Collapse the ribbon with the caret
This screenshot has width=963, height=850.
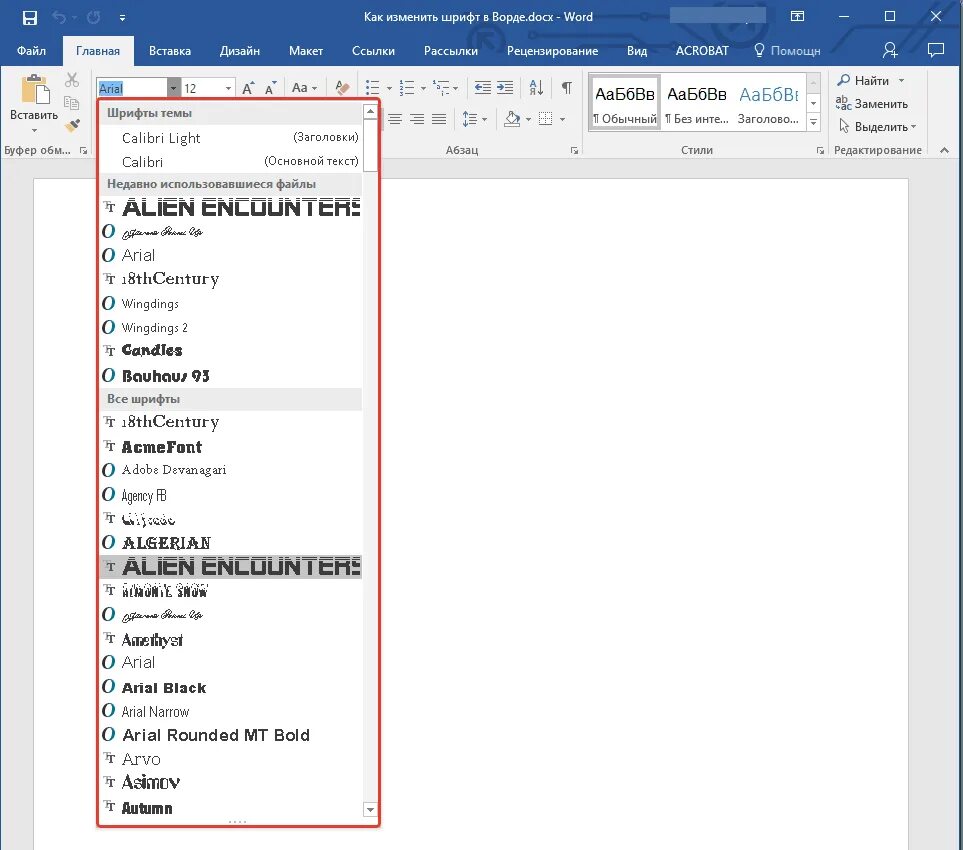click(945, 150)
